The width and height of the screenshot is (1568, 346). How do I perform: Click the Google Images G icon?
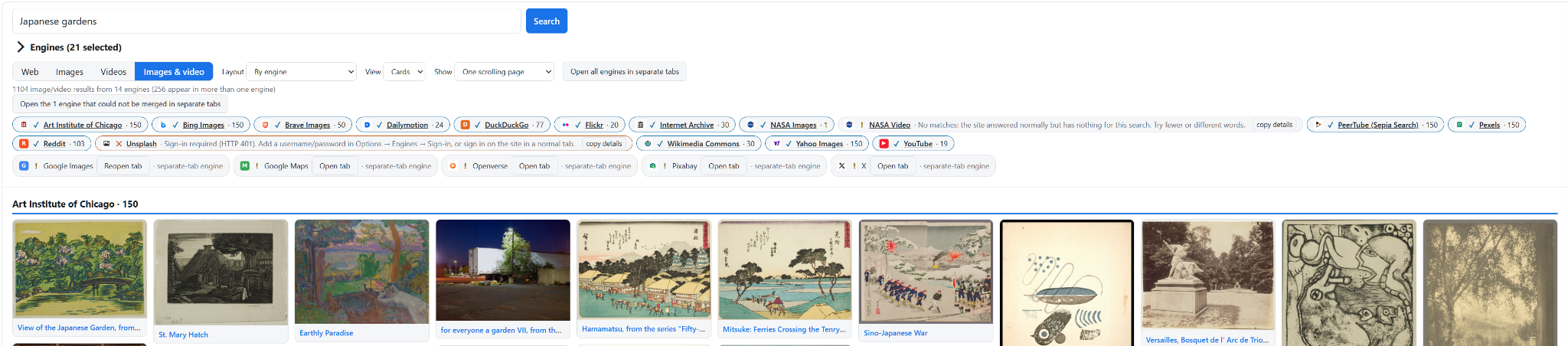(24, 165)
